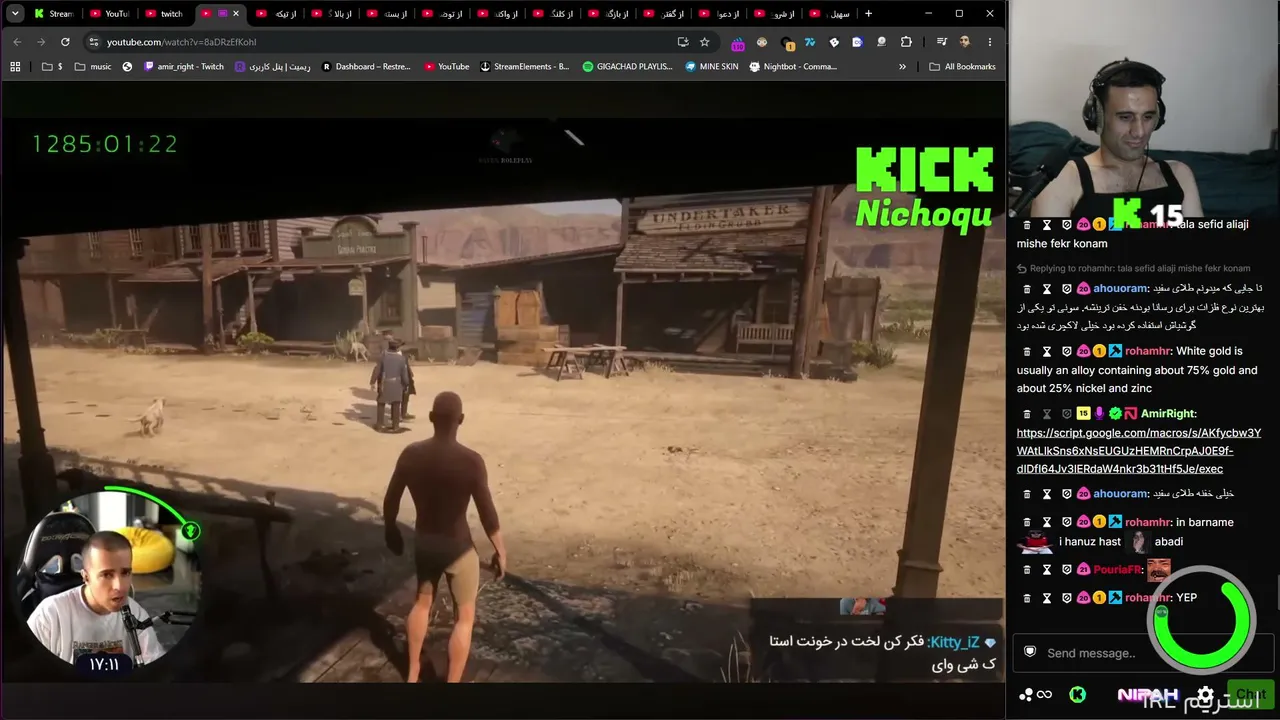The height and width of the screenshot is (720, 1280).
Task: Open the 7TV extension icon
Action: (810, 42)
